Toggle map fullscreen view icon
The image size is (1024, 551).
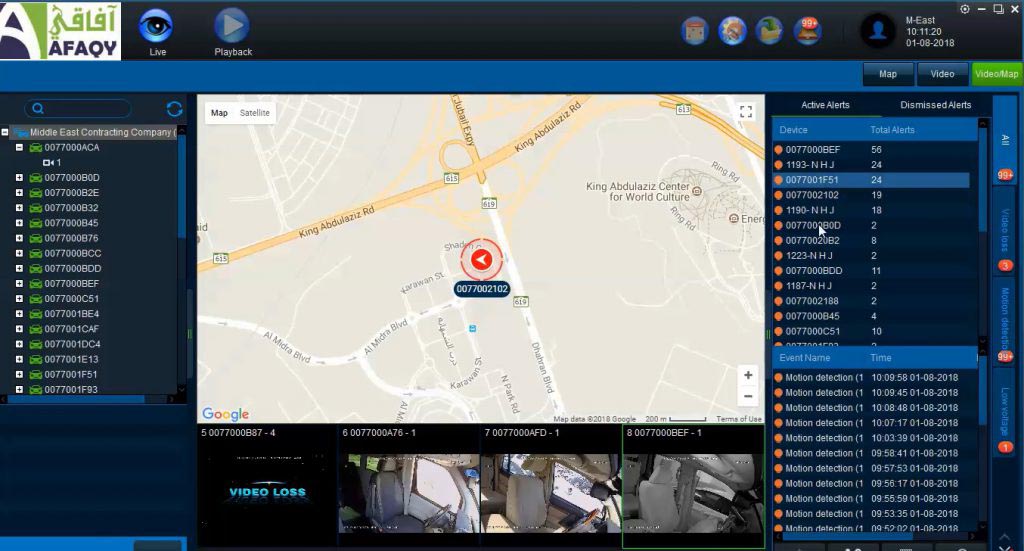pos(746,112)
